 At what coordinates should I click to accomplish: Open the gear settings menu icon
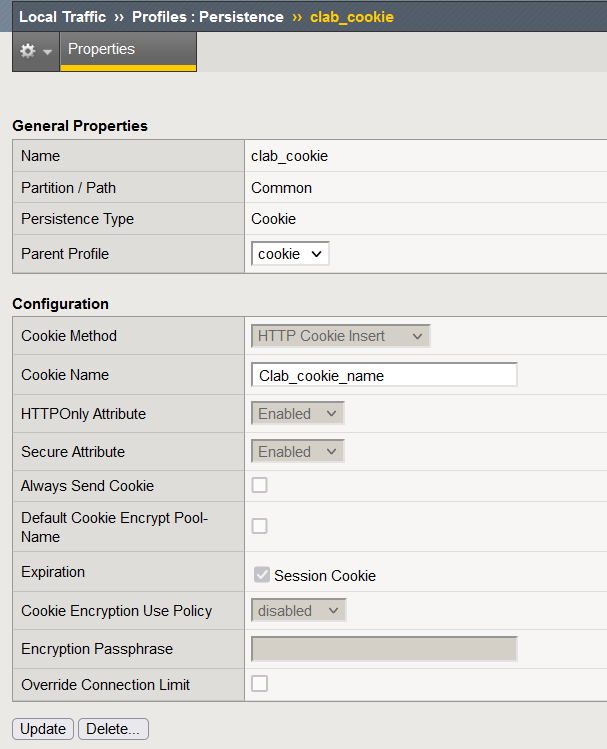(x=28, y=51)
